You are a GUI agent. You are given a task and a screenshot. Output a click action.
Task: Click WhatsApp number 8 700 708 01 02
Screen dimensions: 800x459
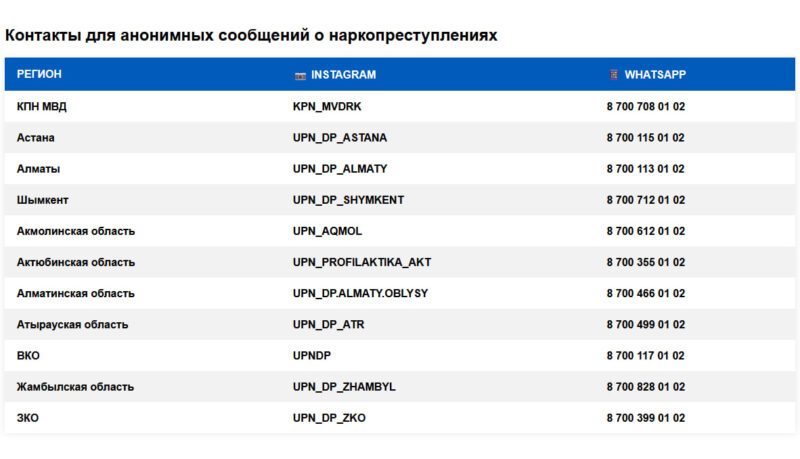645,107
